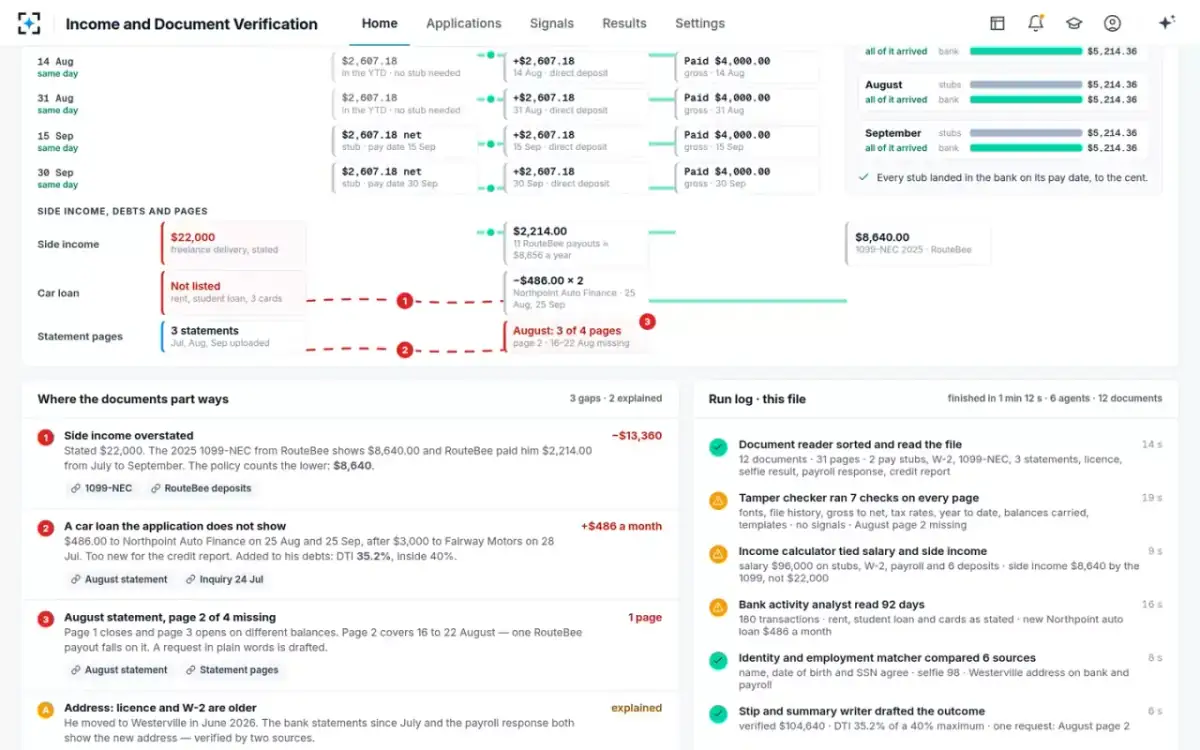
Task: Open the layout panel icon in header
Action: tap(997, 23)
